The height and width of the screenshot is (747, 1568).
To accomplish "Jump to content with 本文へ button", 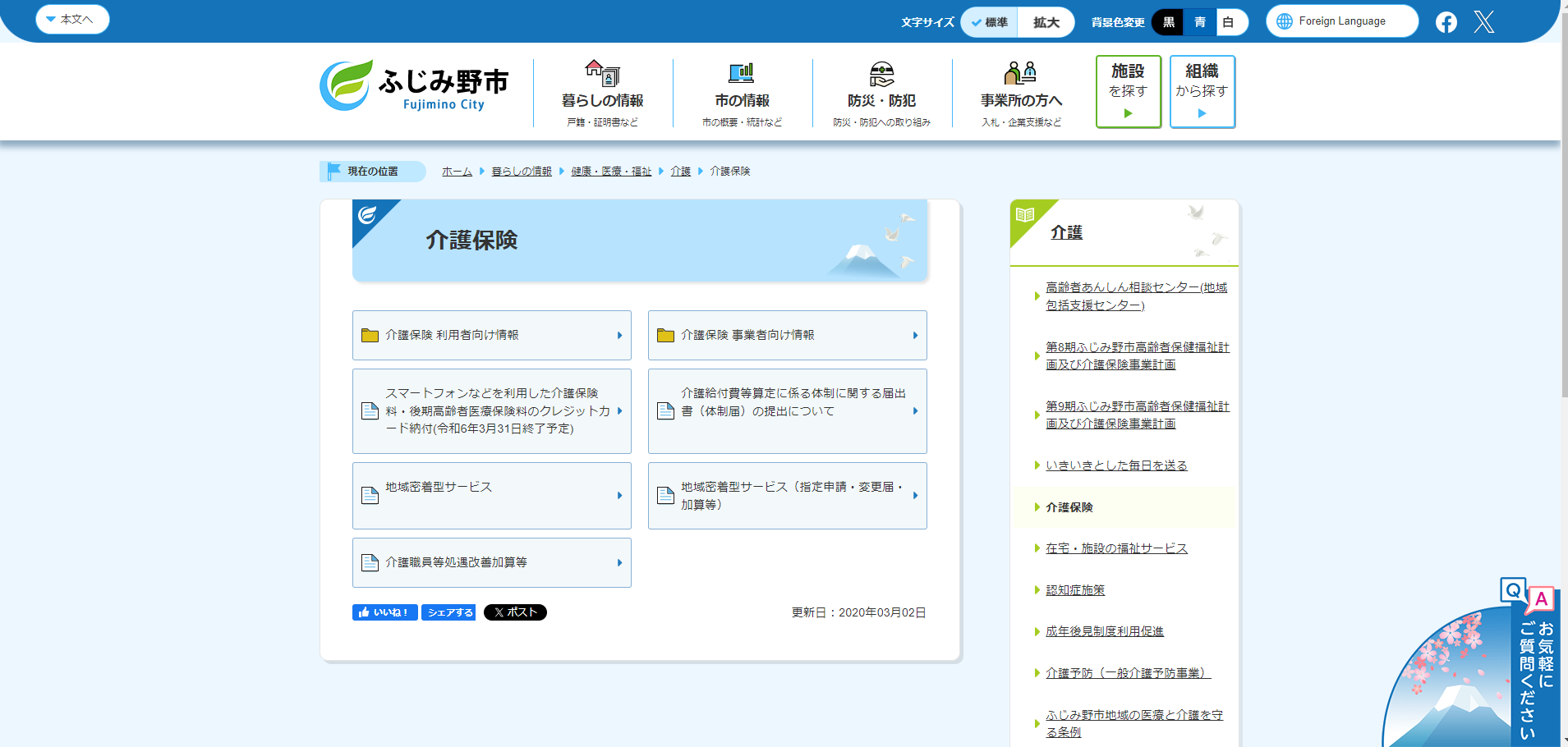I will pyautogui.click(x=72, y=19).
